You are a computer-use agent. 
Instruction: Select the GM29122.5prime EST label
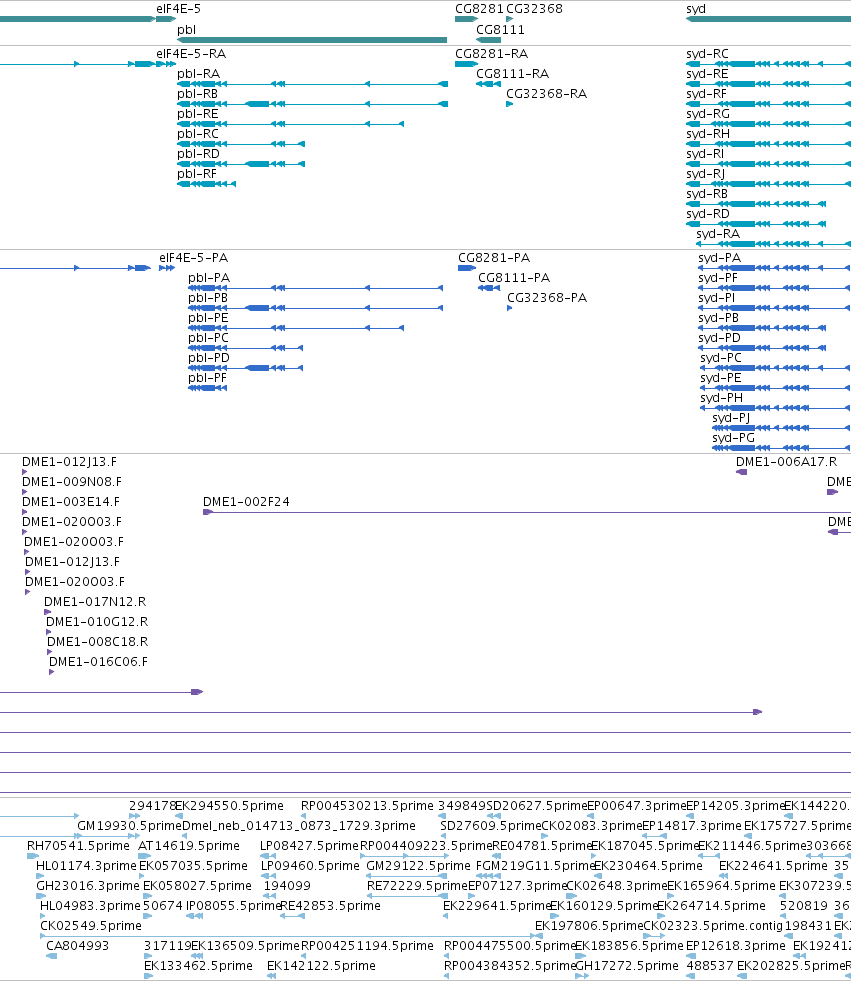418,866
